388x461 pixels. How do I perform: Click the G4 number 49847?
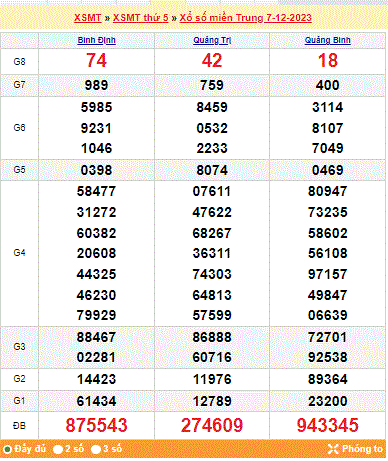(328, 295)
